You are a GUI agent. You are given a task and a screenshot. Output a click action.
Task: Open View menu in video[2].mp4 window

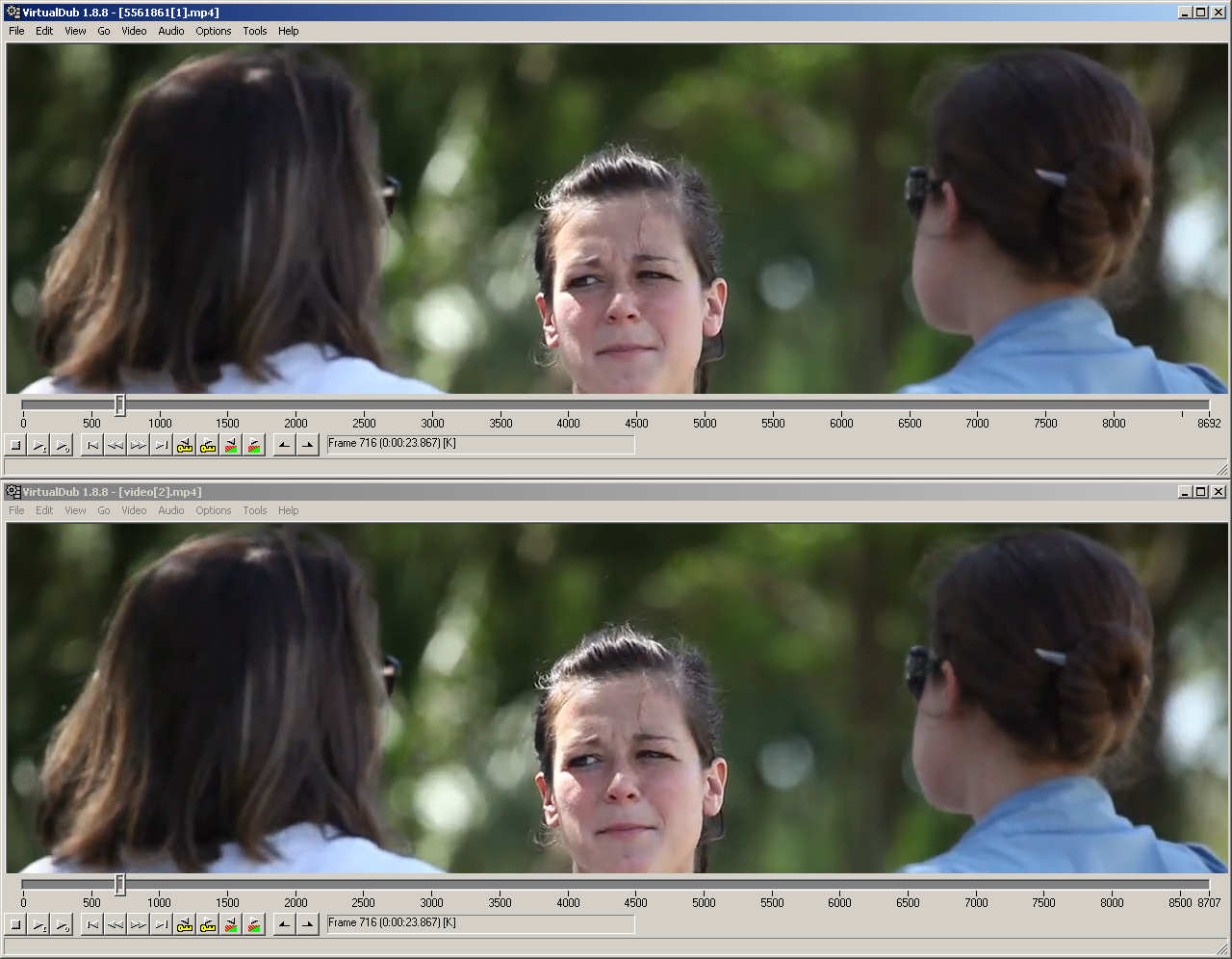point(75,510)
